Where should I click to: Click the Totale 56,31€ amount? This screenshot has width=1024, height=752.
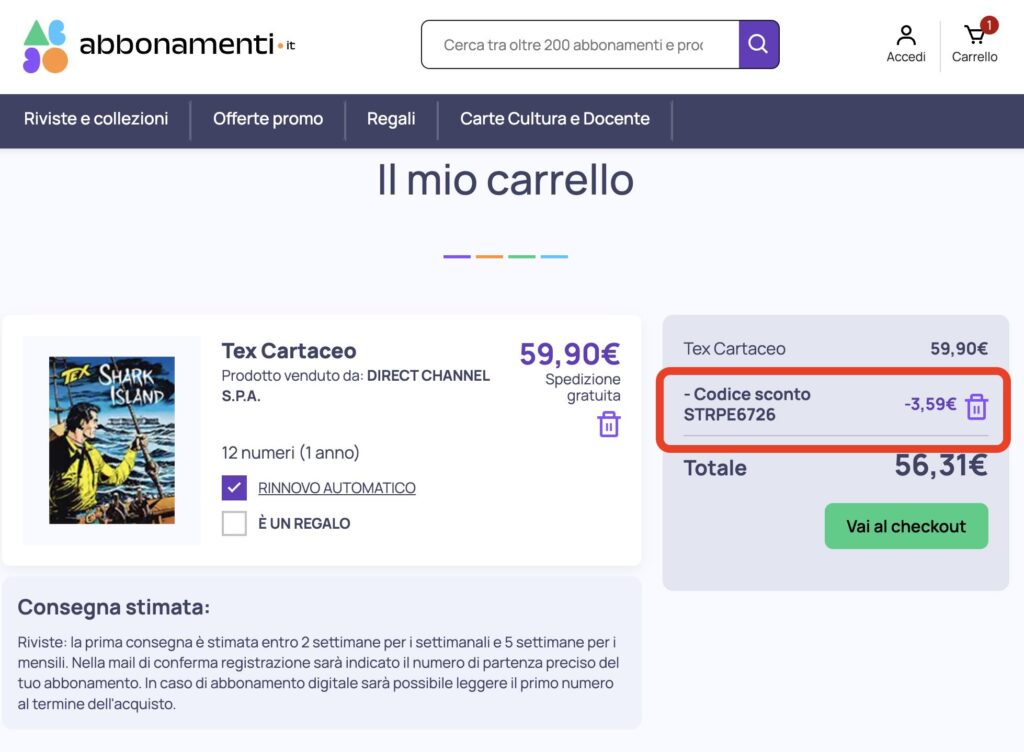coord(940,465)
